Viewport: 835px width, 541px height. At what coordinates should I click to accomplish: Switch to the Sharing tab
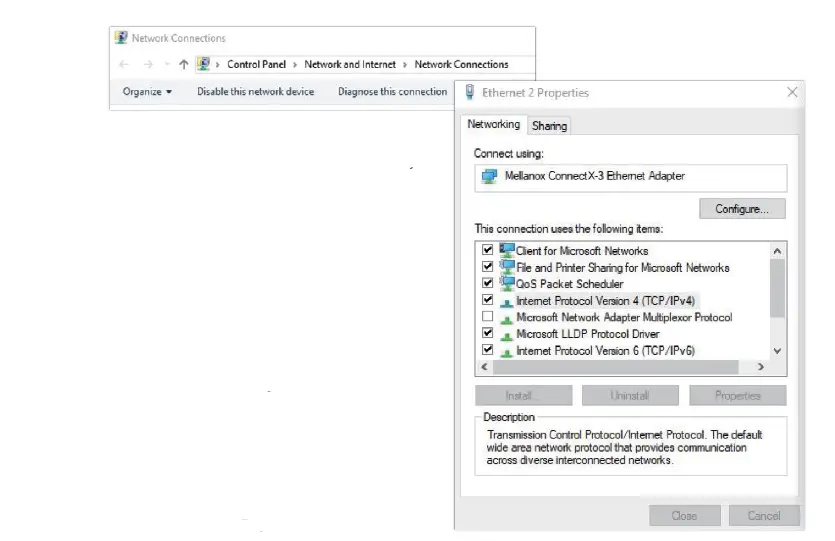click(x=549, y=126)
